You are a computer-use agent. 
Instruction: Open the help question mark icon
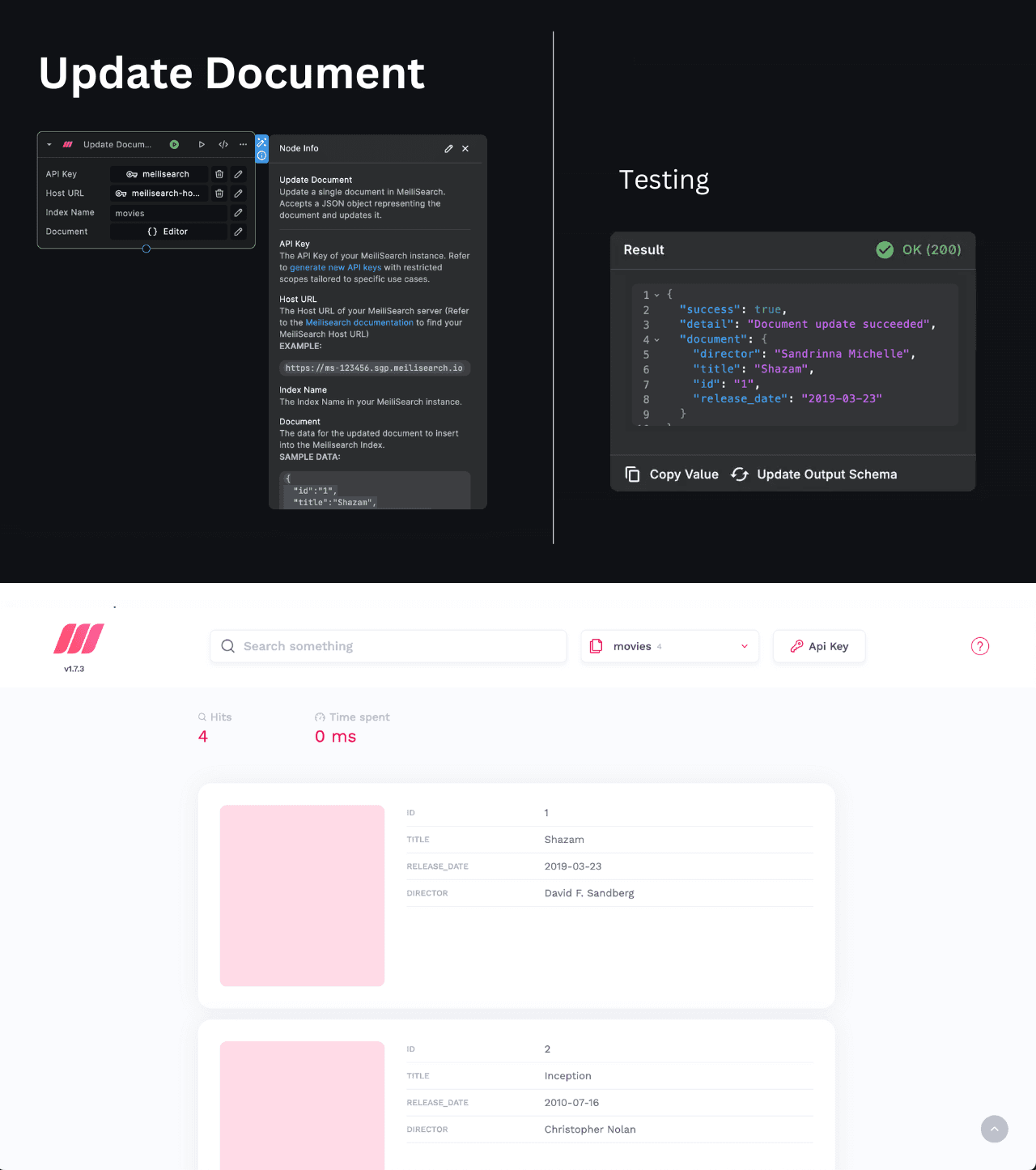click(980, 646)
